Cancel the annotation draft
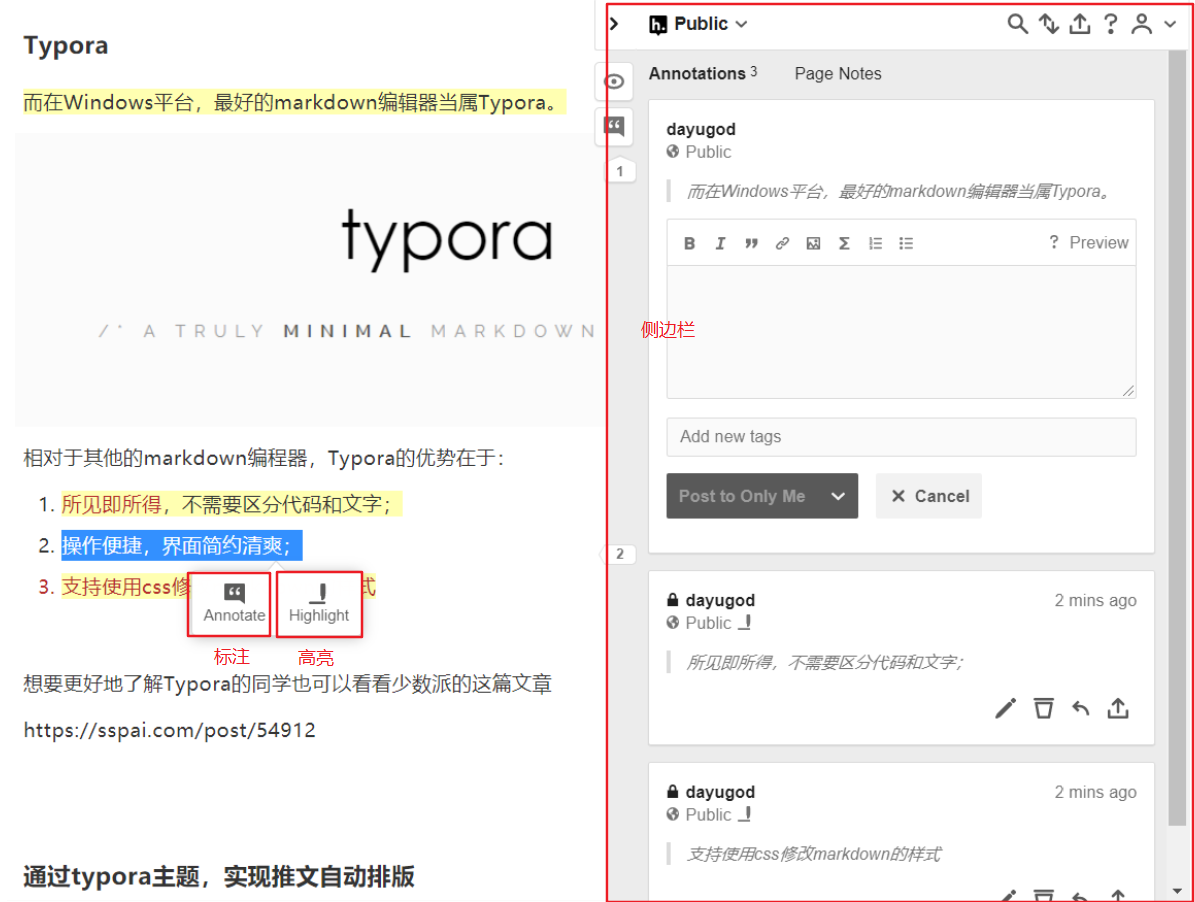The height and width of the screenshot is (902, 1195). (929, 496)
